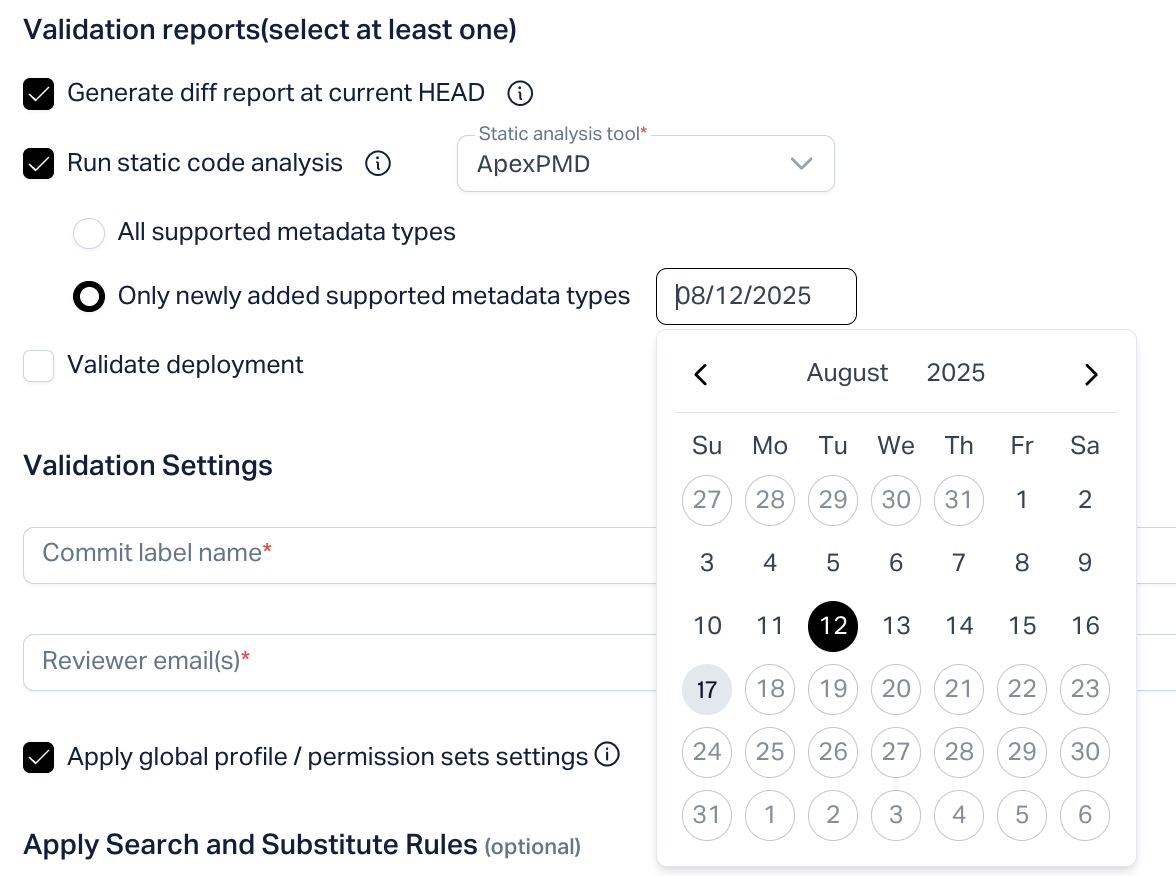Viewport: 1176px width, 876px height.
Task: Enable the Validate deployment checkbox
Action: 39,366
